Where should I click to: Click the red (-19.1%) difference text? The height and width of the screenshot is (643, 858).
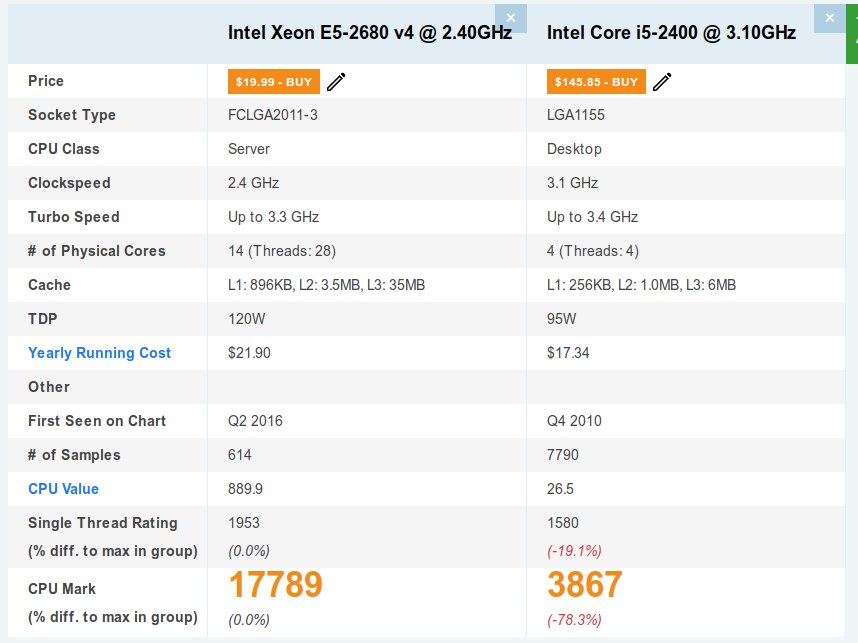click(x=574, y=551)
